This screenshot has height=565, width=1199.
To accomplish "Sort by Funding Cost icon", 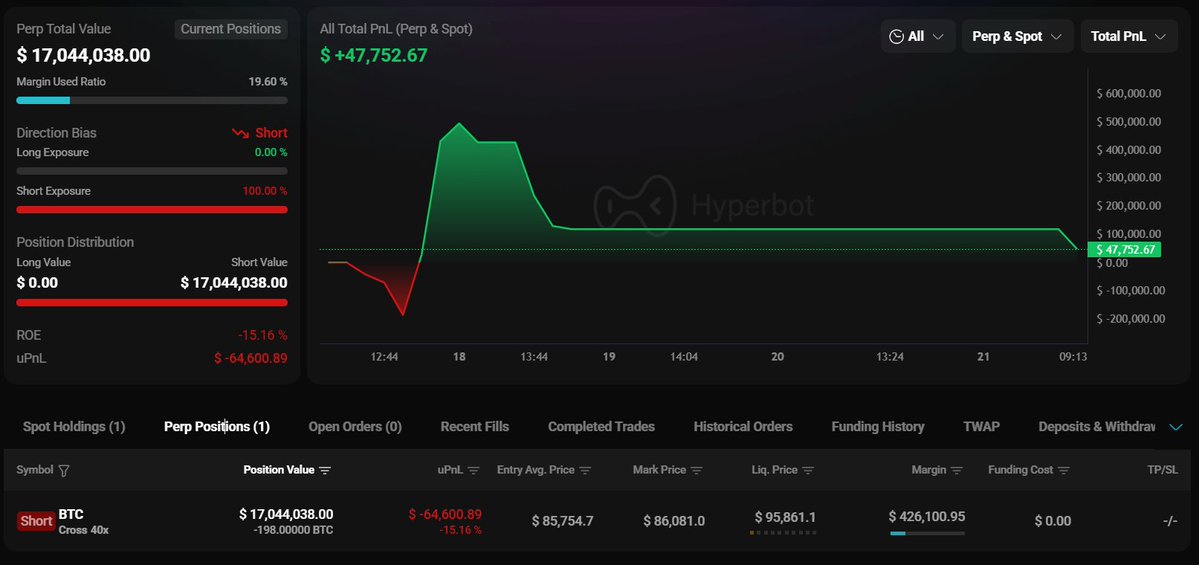I will tap(1063, 470).
